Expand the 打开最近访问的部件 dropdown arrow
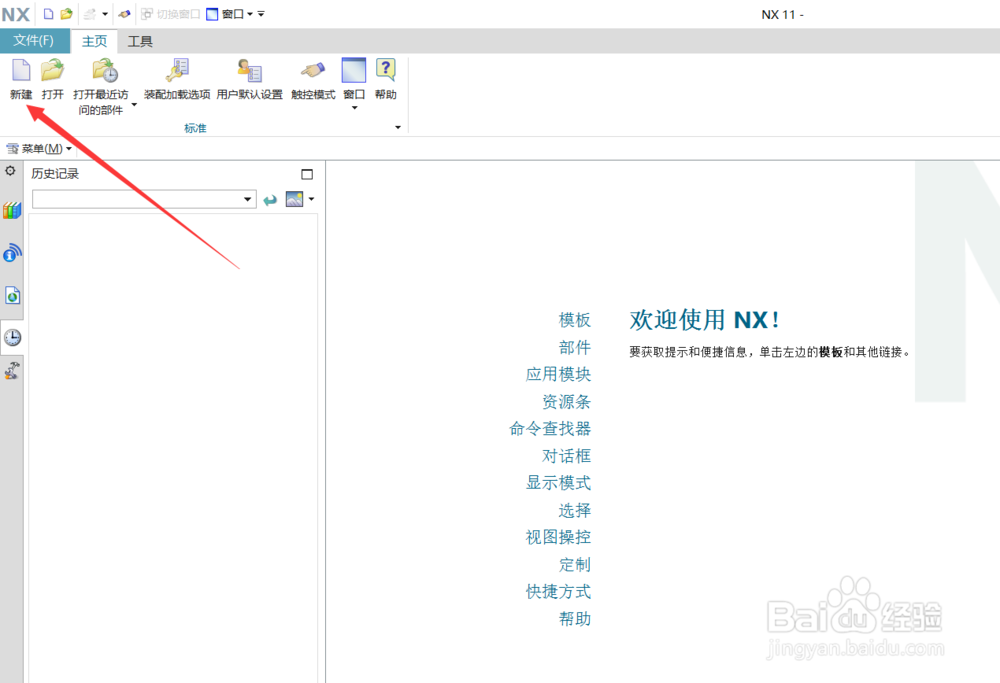 pyautogui.click(x=134, y=105)
